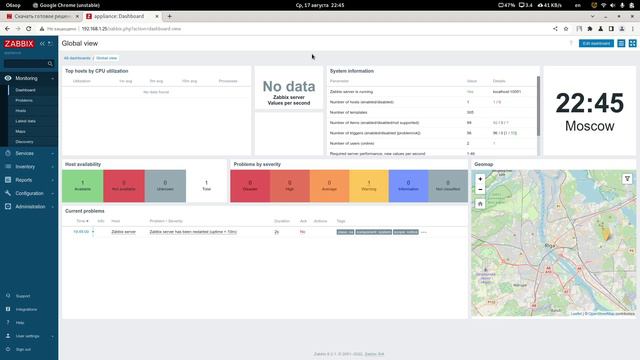
Task: Click the problem time link in Current problems
Action: click(x=81, y=232)
